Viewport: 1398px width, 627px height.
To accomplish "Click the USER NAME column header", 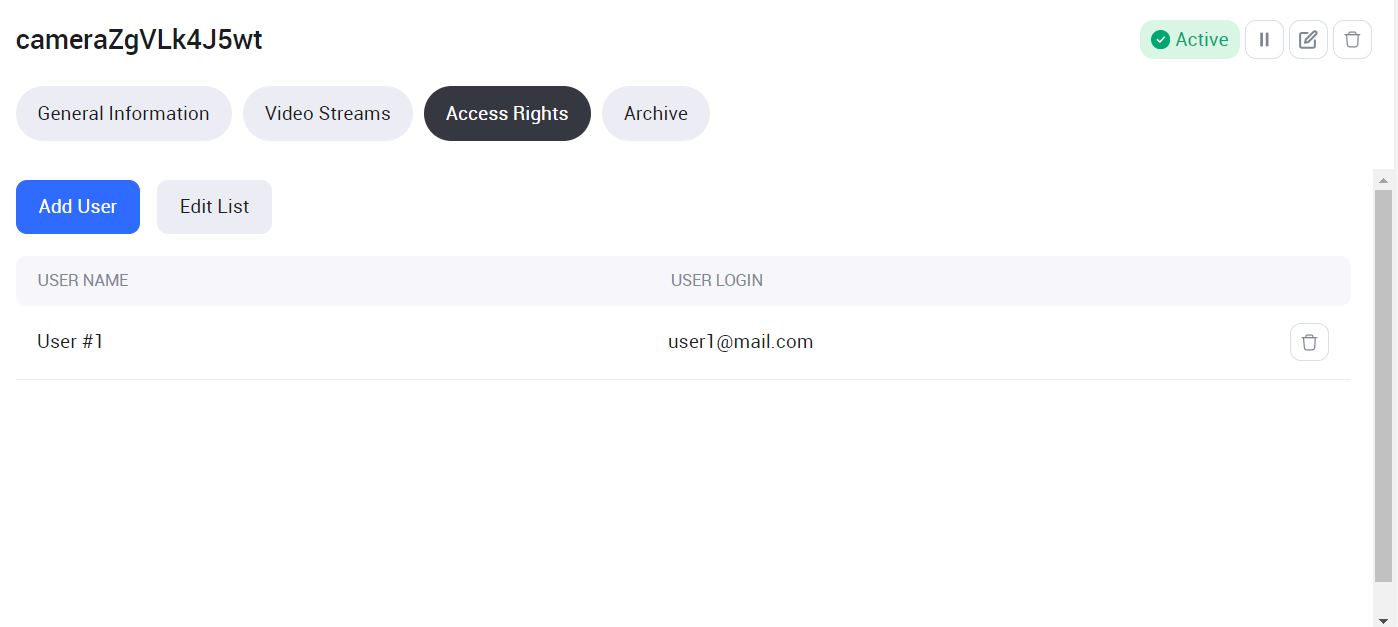I will click(x=83, y=281).
